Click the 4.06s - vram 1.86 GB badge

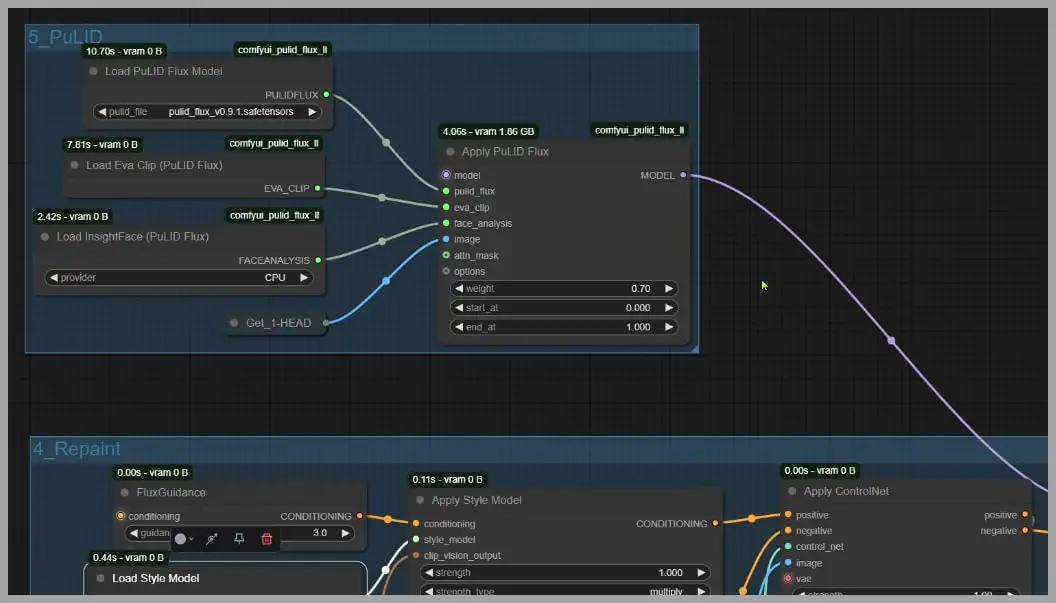point(488,131)
